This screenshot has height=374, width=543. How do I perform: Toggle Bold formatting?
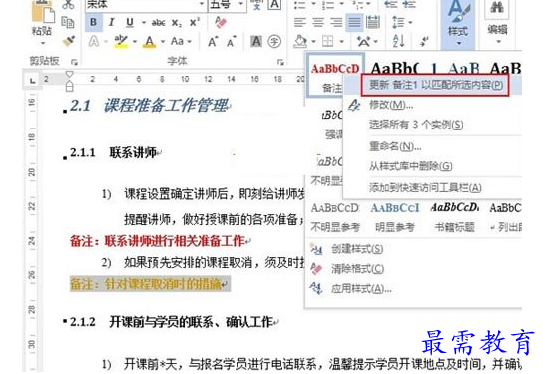pos(93,23)
